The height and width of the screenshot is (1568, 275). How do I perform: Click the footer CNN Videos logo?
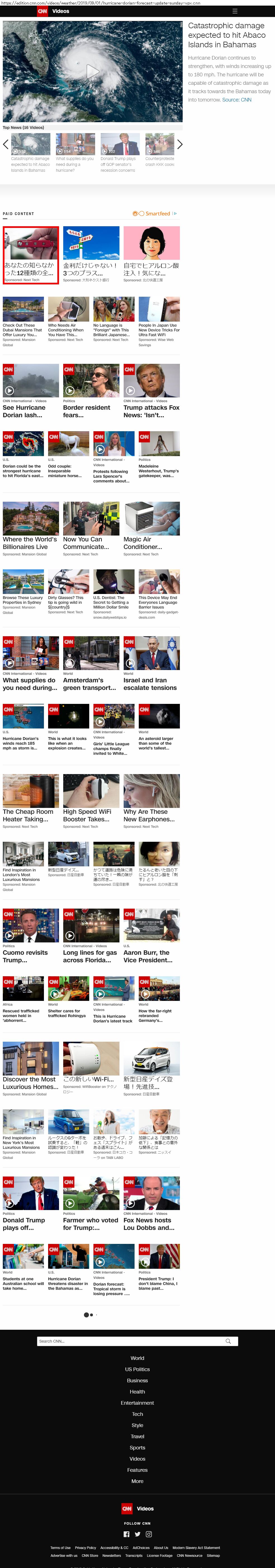tap(138, 1508)
